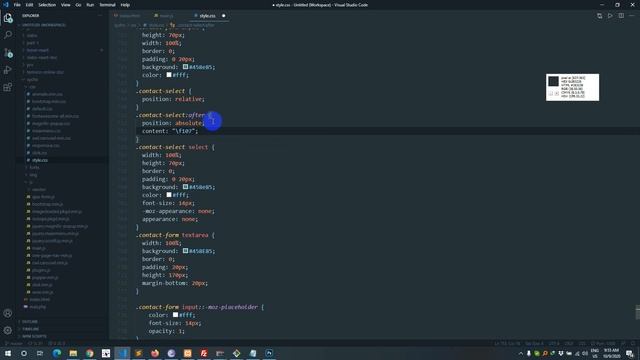640x360 pixels.
Task: Open style.css in the Explorer tree
Action: (x=40, y=160)
